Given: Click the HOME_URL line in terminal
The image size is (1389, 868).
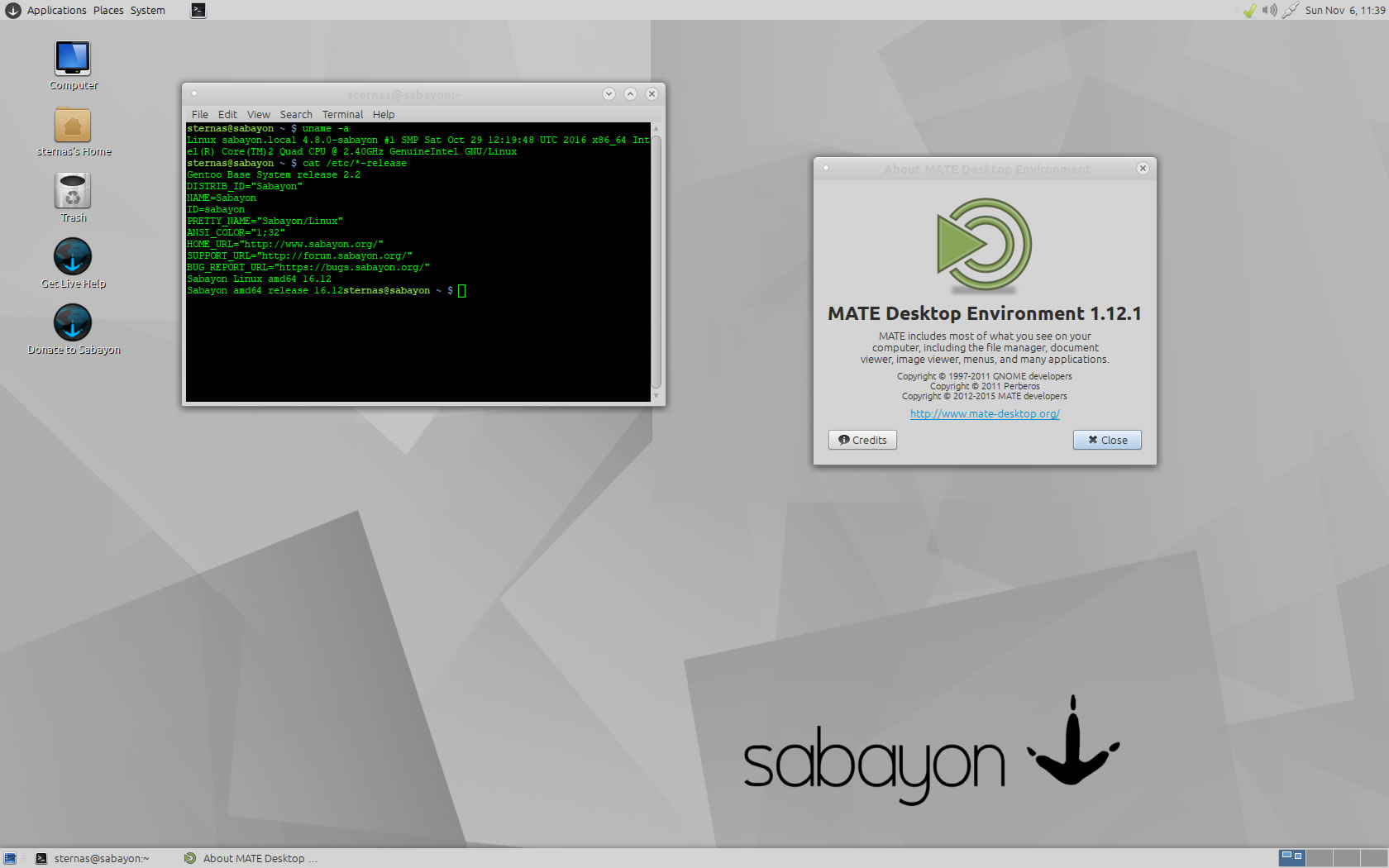Looking at the screenshot, I should pos(285,245).
